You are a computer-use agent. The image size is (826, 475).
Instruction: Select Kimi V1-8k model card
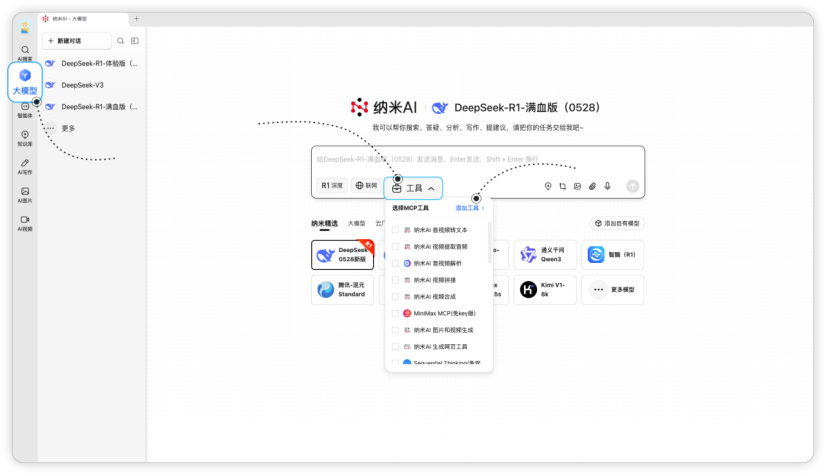click(x=545, y=290)
